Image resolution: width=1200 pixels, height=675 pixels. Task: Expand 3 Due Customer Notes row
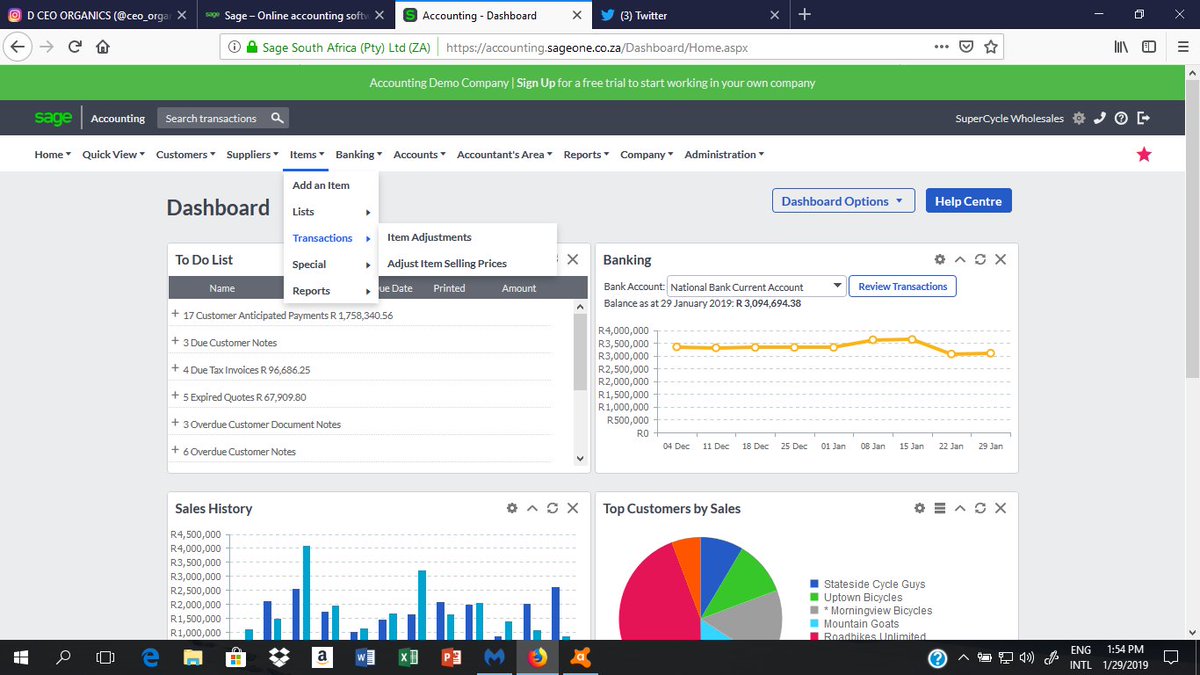click(175, 341)
